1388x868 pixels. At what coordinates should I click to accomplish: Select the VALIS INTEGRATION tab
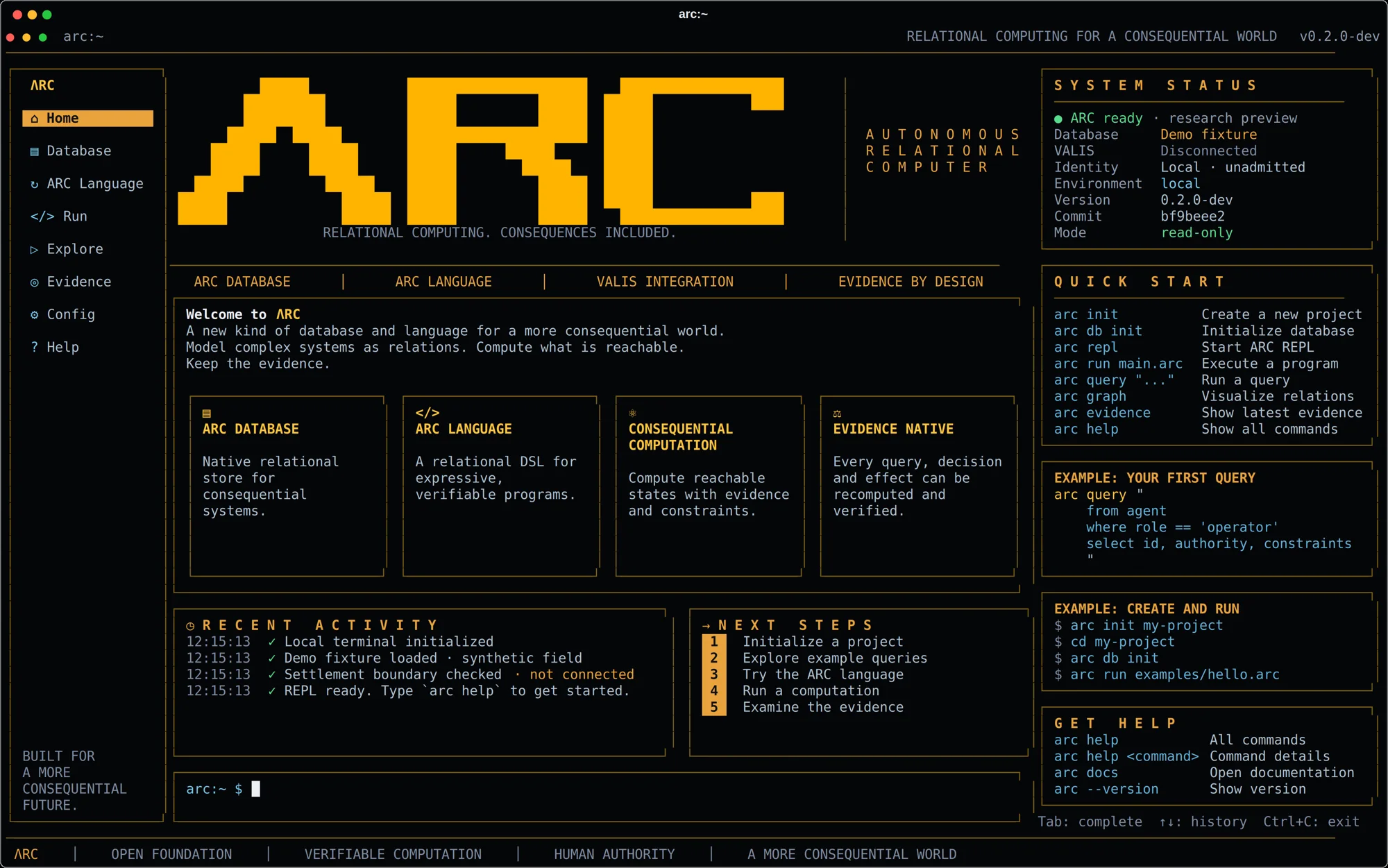665,282
